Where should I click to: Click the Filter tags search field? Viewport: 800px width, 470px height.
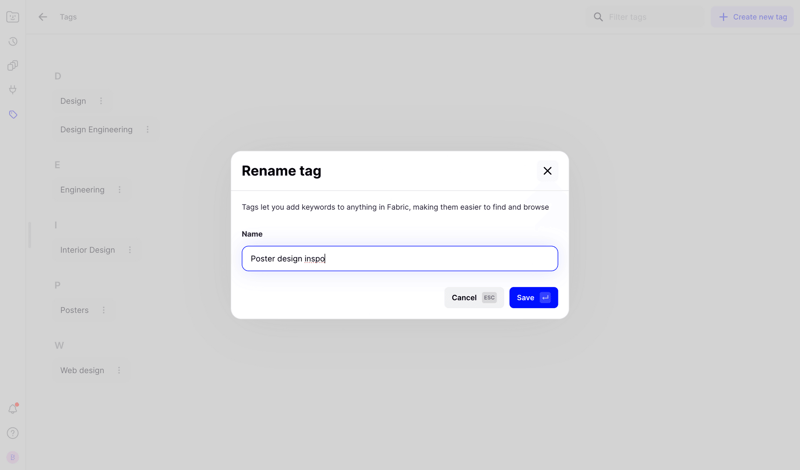point(650,17)
